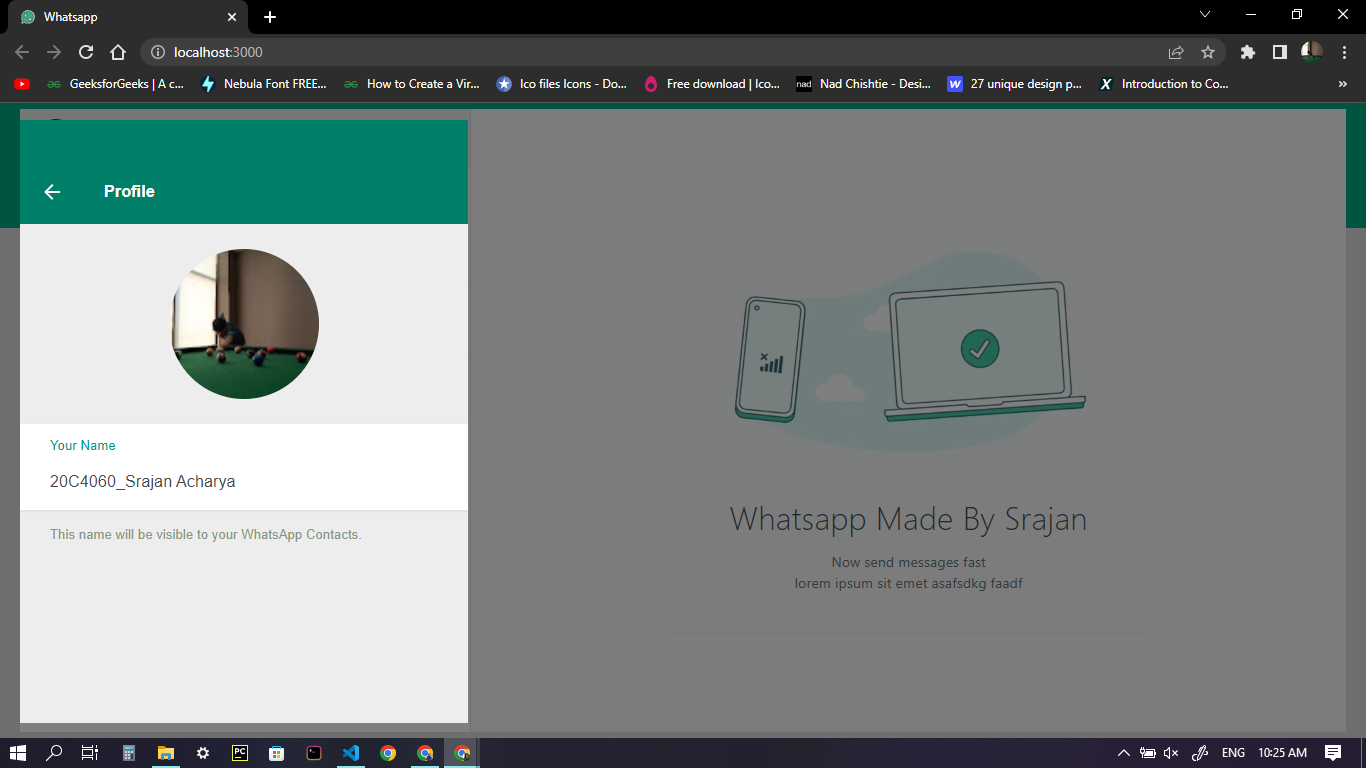Open Microsoft Store from taskbar
This screenshot has height=768, width=1366.
click(x=277, y=753)
